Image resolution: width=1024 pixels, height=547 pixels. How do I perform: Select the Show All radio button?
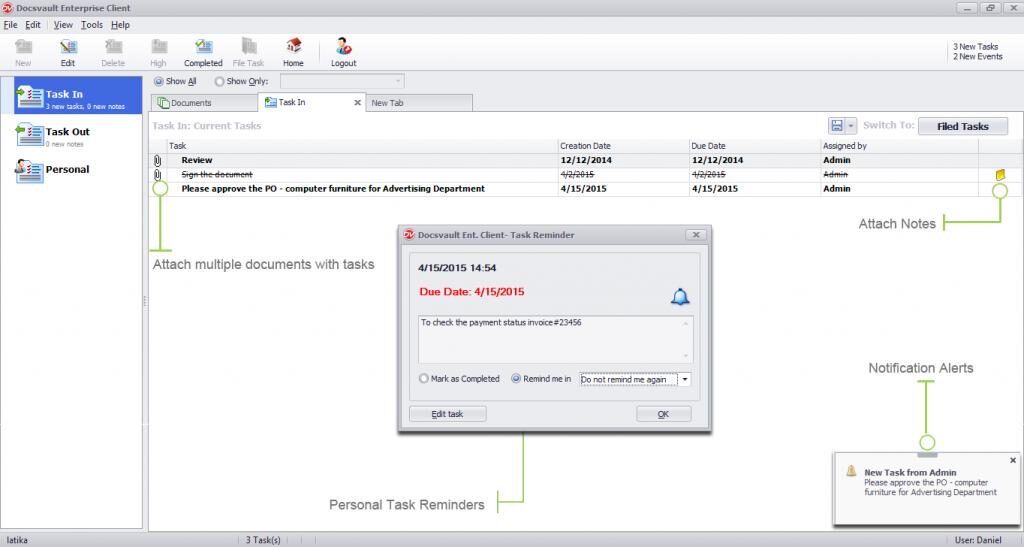click(159, 82)
